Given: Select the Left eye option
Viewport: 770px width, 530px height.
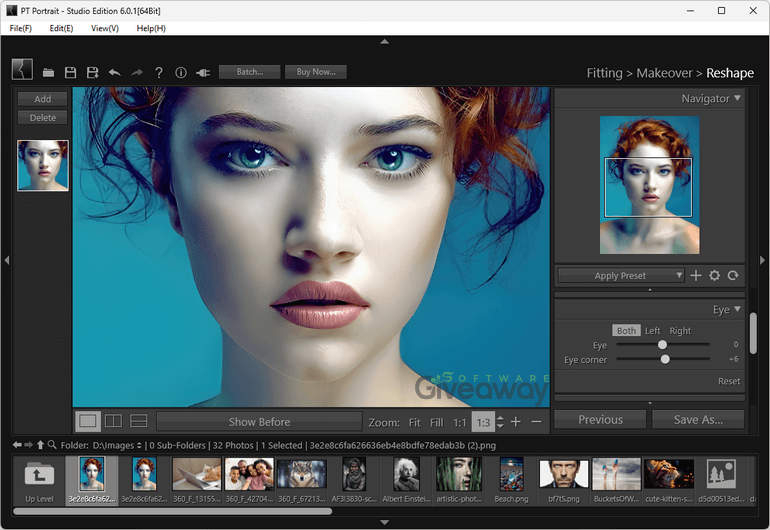Looking at the screenshot, I should (x=652, y=331).
